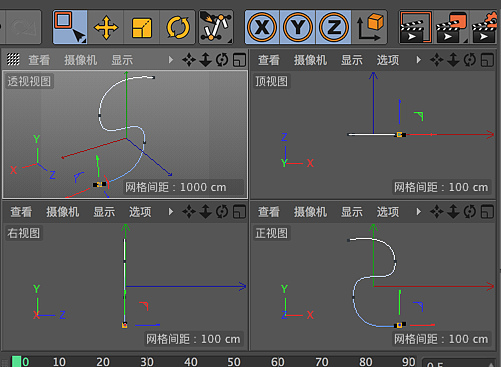Open 选项 menu in front view

pos(388,212)
